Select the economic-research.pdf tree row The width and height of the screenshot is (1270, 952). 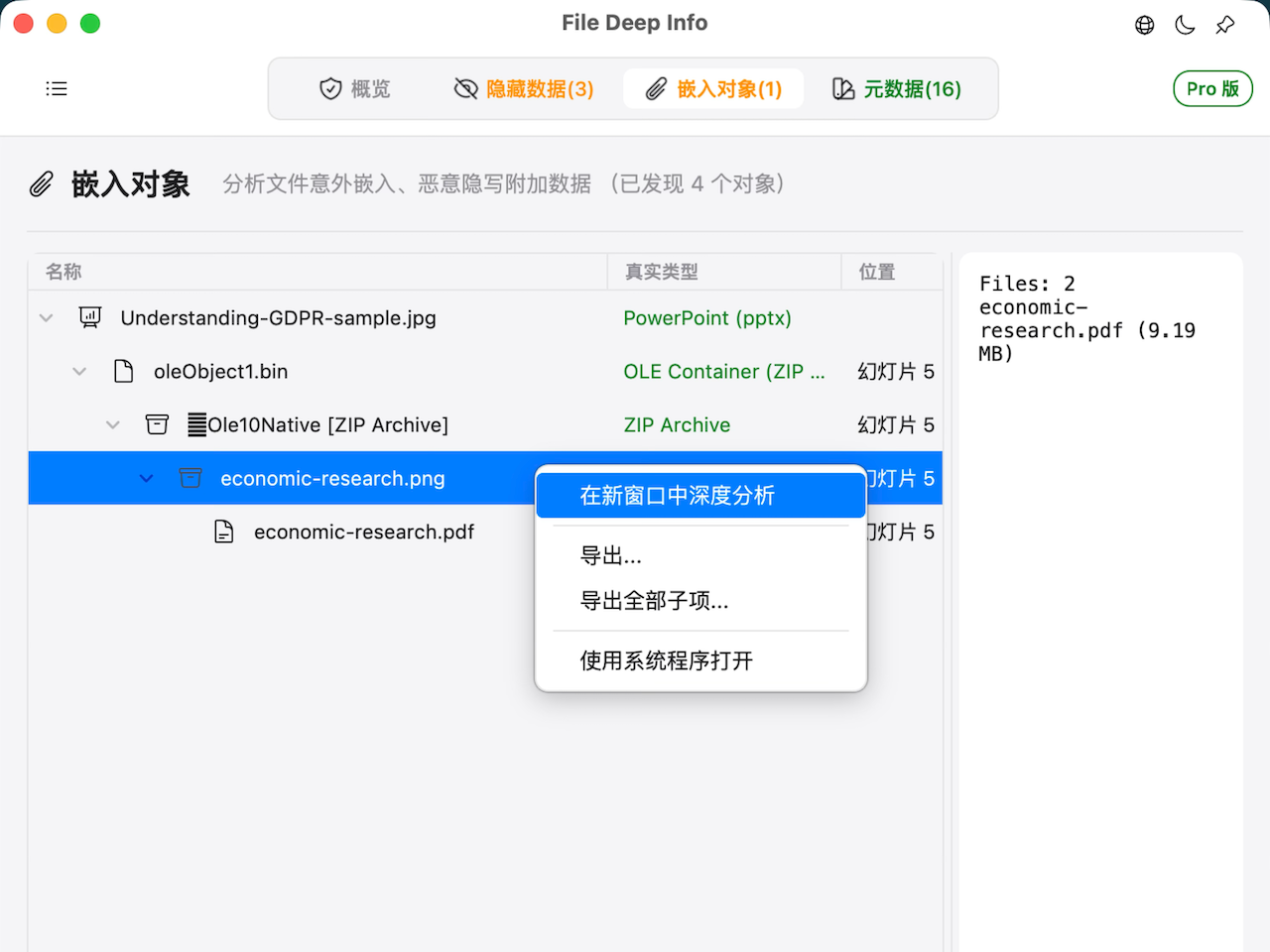[x=364, y=531]
